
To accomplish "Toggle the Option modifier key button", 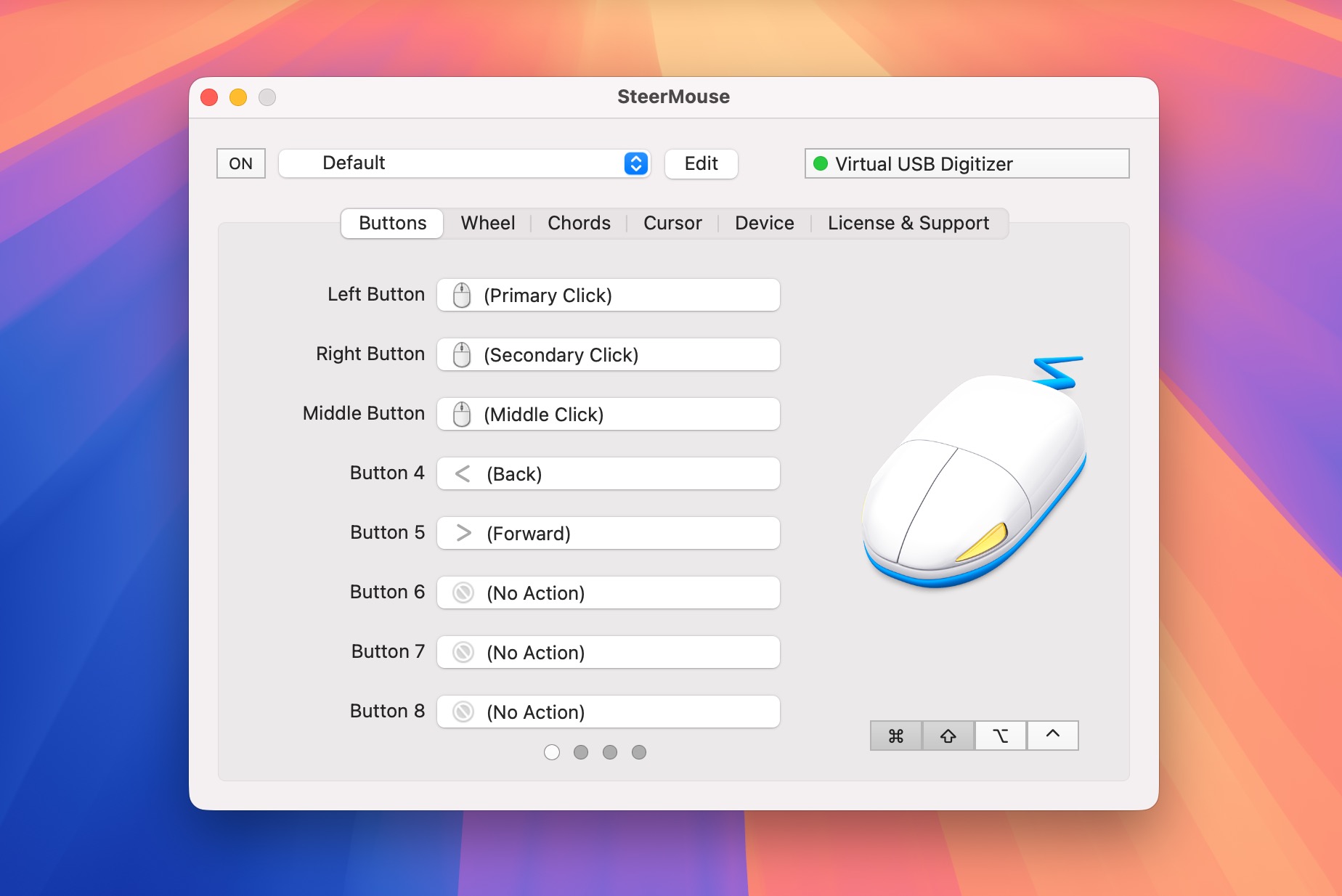I will [1001, 736].
